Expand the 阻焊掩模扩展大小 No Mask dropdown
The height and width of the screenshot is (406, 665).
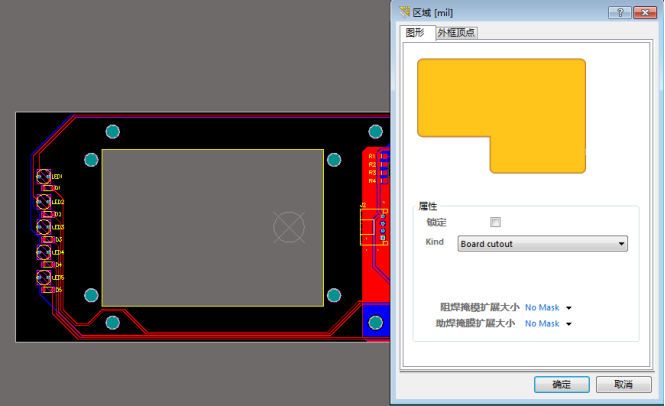[x=548, y=308]
